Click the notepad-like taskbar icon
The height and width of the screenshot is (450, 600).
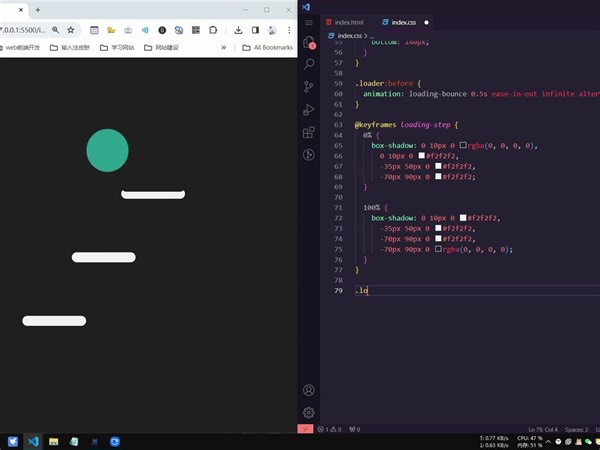(74, 442)
